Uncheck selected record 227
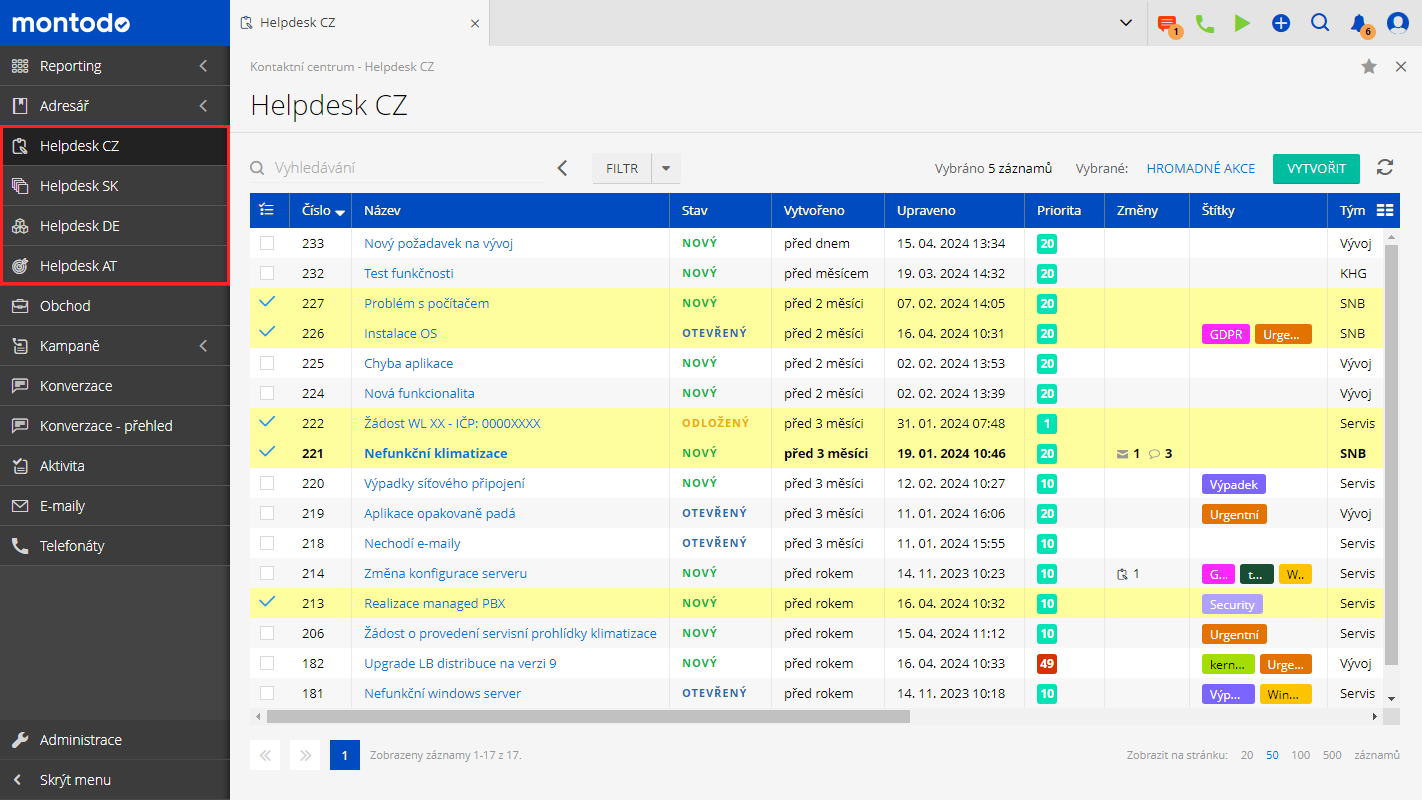This screenshot has width=1422, height=800. click(x=266, y=302)
